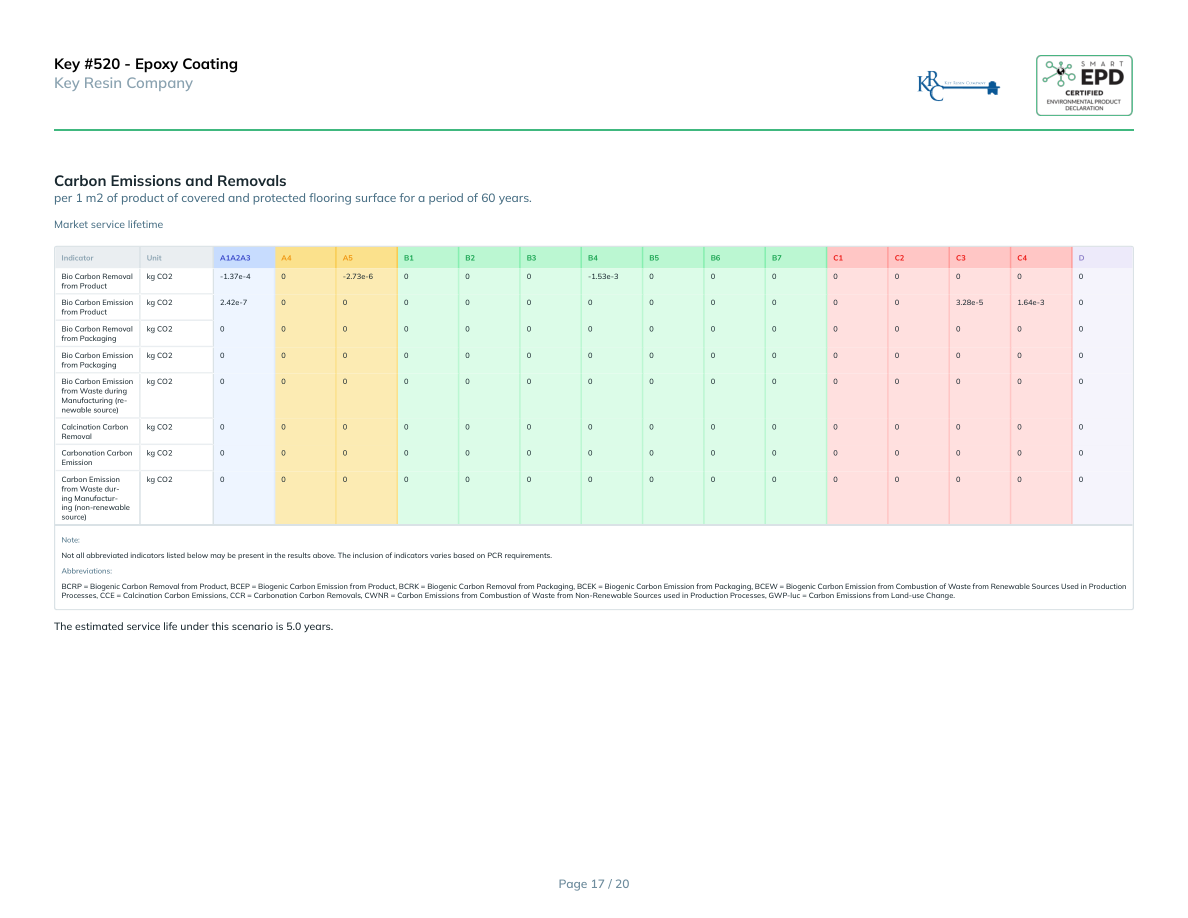
Task: Select the orange A4 column header
Action: click(x=286, y=258)
